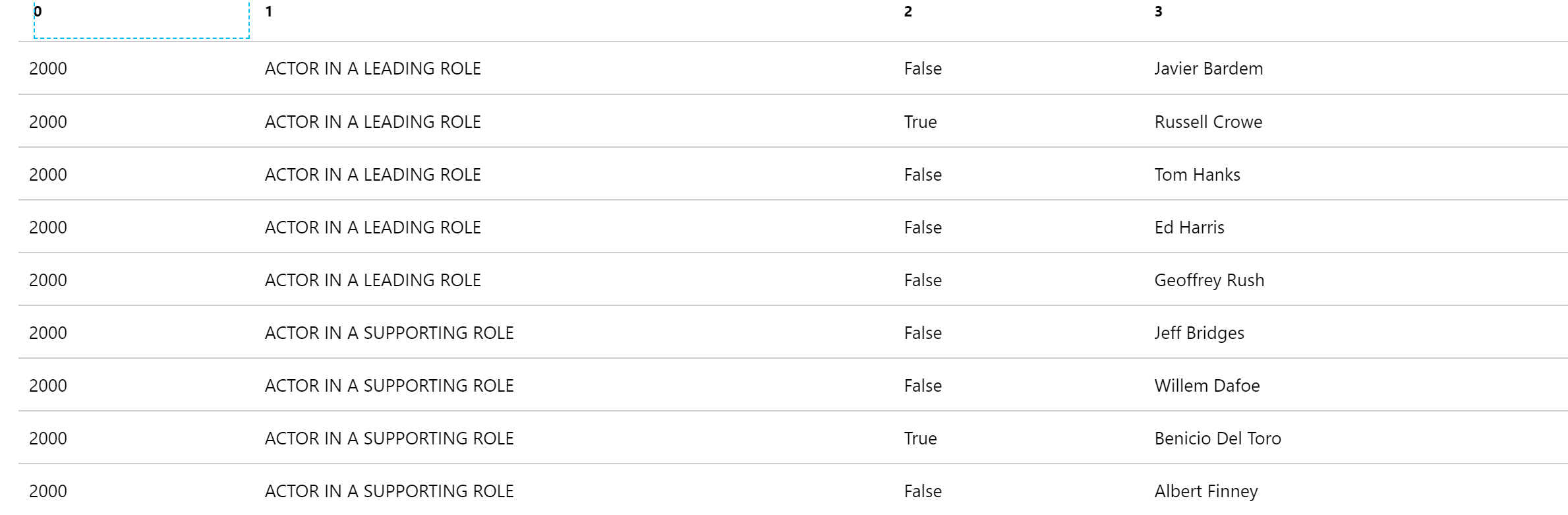The image size is (1568, 515).
Task: Click the column header labeled 2
Action: tap(908, 12)
